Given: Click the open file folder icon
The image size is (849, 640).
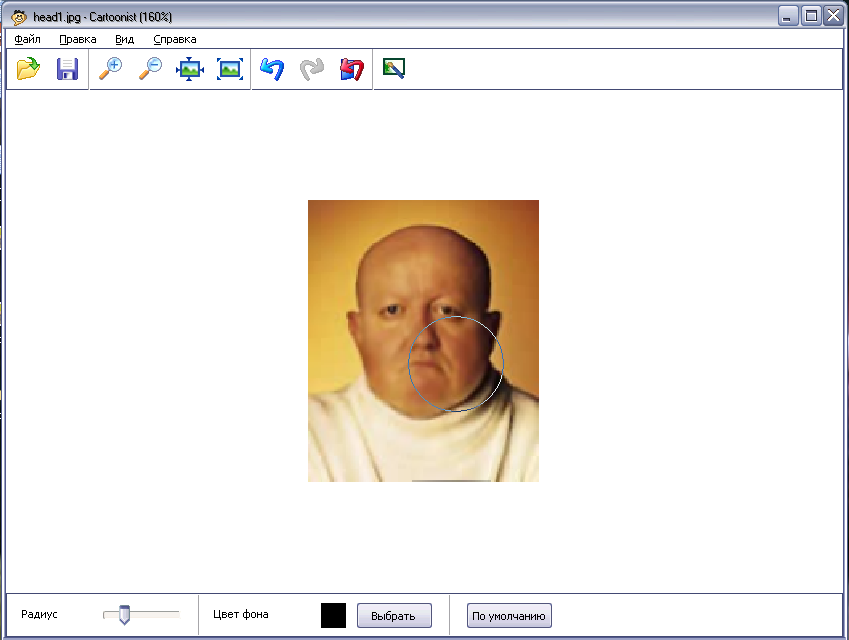Looking at the screenshot, I should coord(28,69).
